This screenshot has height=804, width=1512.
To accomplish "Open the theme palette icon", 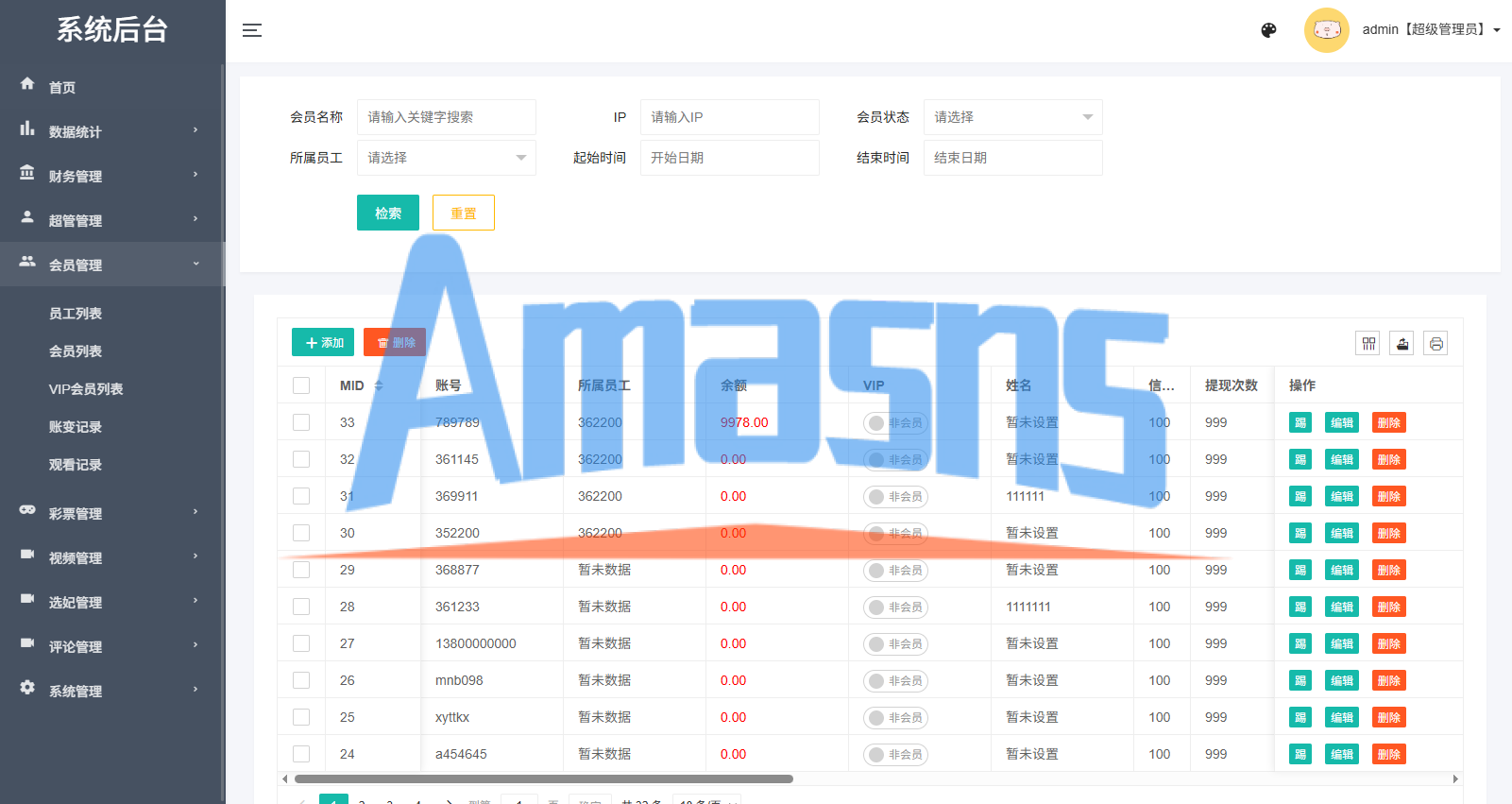I will pyautogui.click(x=1269, y=30).
